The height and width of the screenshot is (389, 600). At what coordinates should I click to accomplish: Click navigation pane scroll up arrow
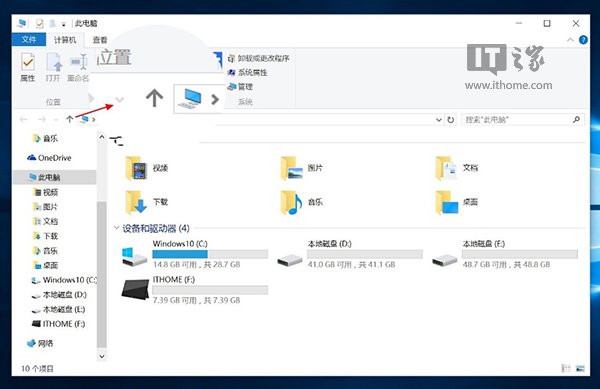click(102, 137)
